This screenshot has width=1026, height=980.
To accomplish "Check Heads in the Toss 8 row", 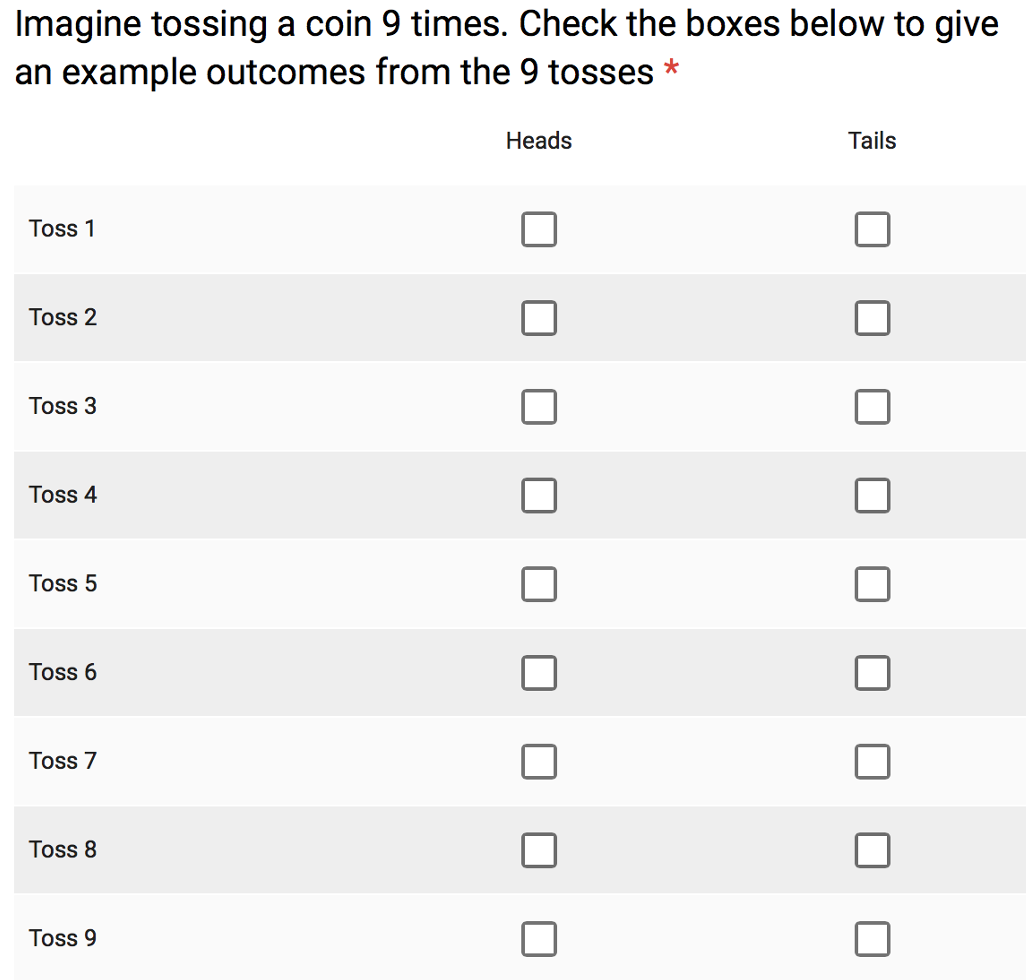I will point(538,850).
